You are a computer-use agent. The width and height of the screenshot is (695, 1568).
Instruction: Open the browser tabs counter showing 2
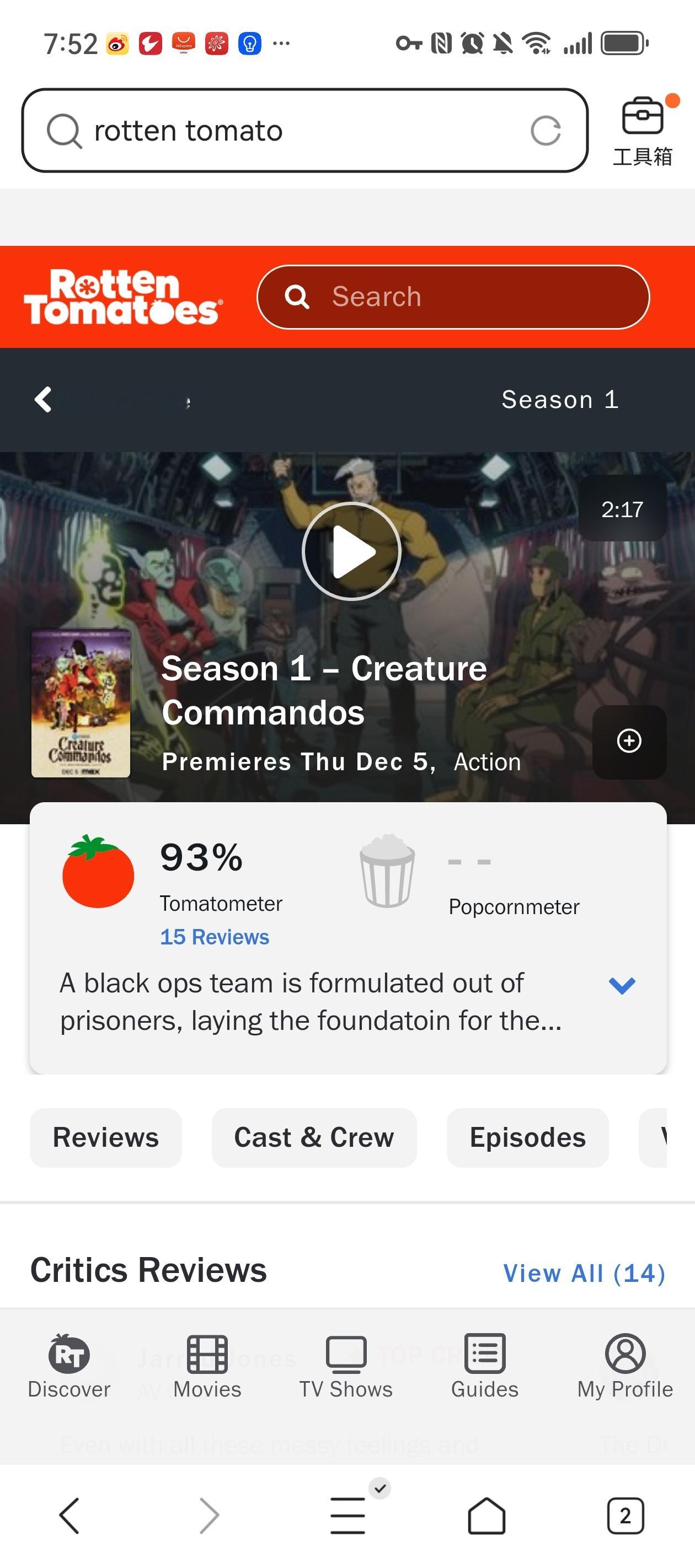click(625, 1516)
